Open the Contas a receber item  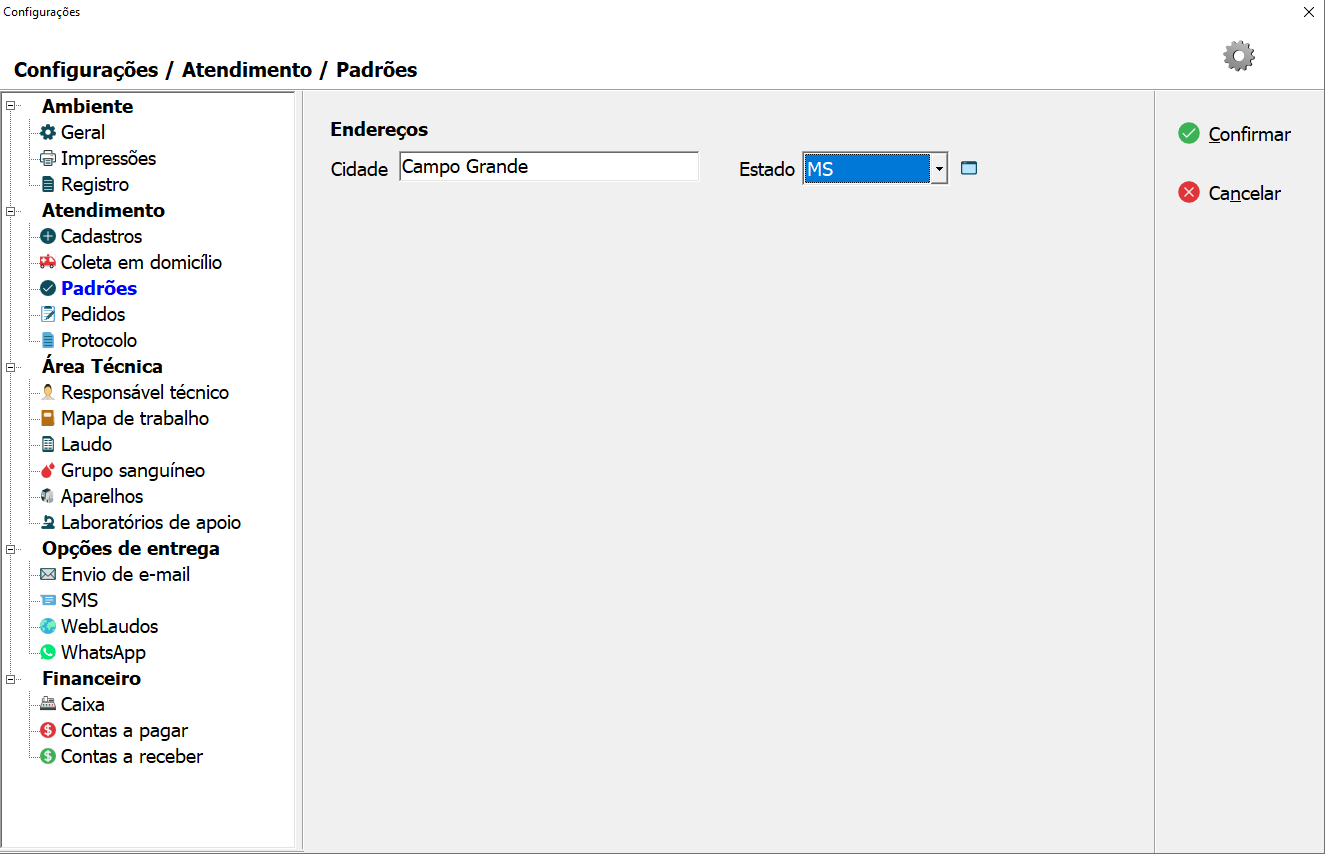[x=131, y=756]
